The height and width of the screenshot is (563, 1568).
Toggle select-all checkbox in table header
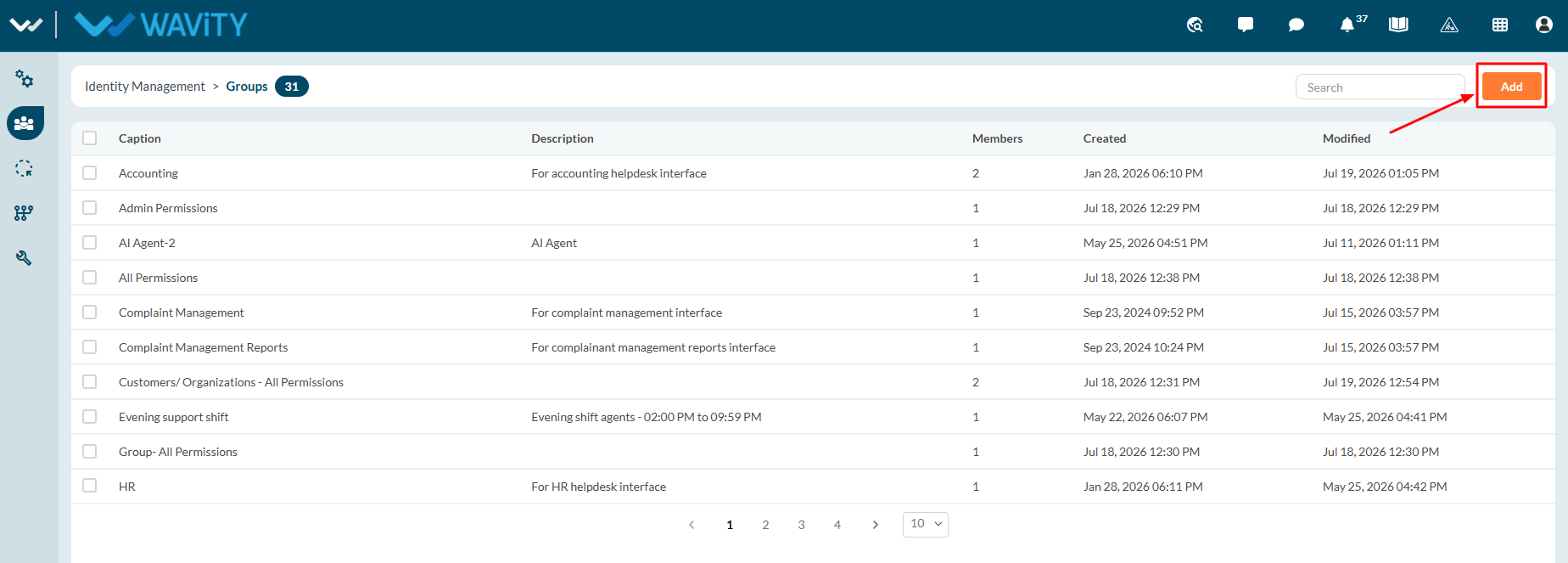[x=90, y=138]
